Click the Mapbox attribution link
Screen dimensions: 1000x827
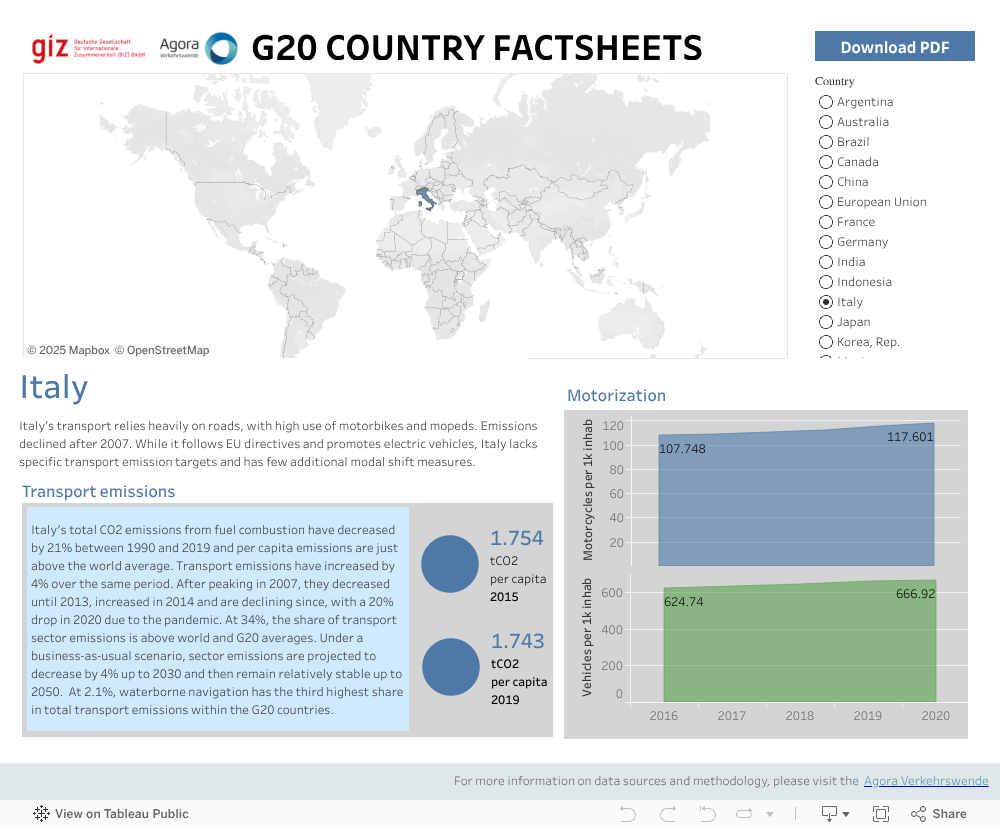[68, 350]
